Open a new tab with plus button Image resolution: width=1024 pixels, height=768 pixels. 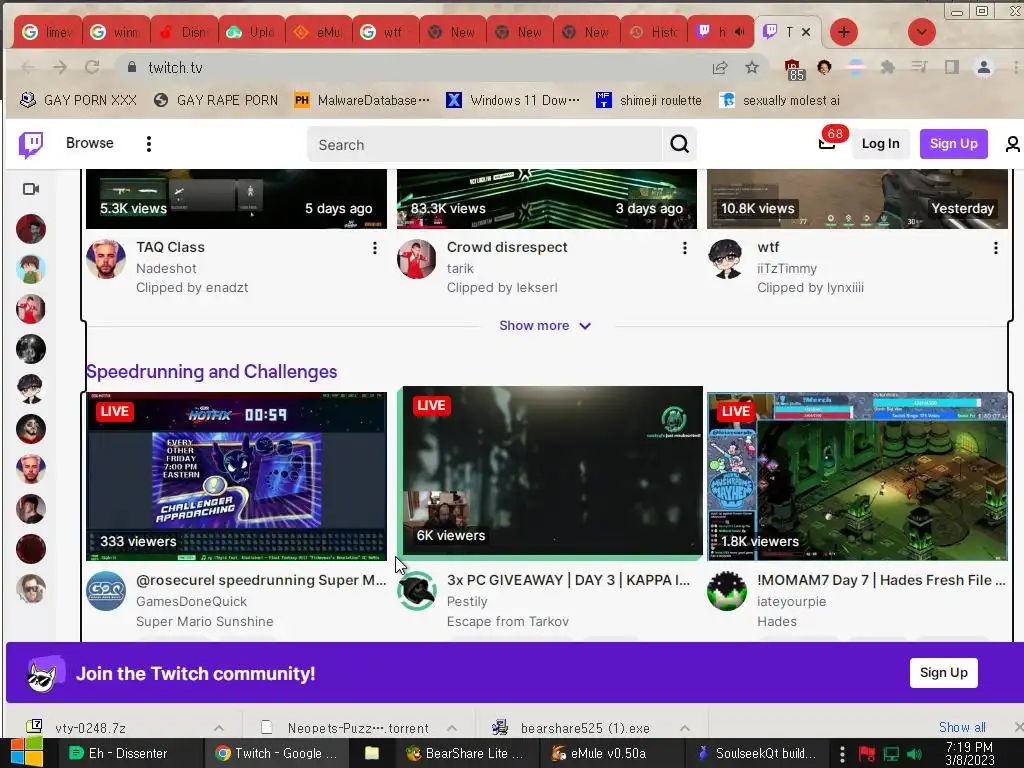click(x=844, y=32)
